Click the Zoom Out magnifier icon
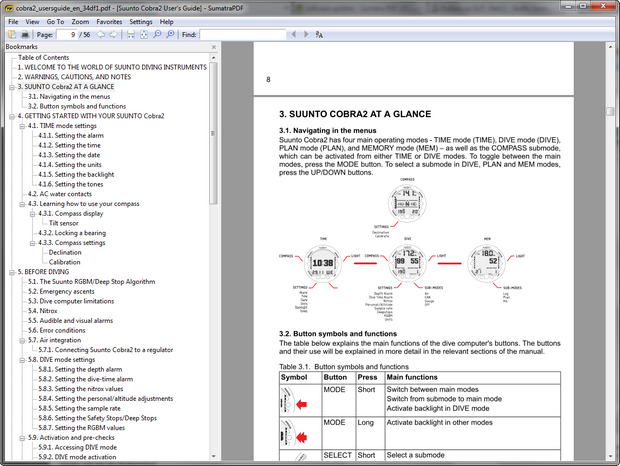Image resolution: width=620 pixels, height=466 pixels. click(x=157, y=34)
